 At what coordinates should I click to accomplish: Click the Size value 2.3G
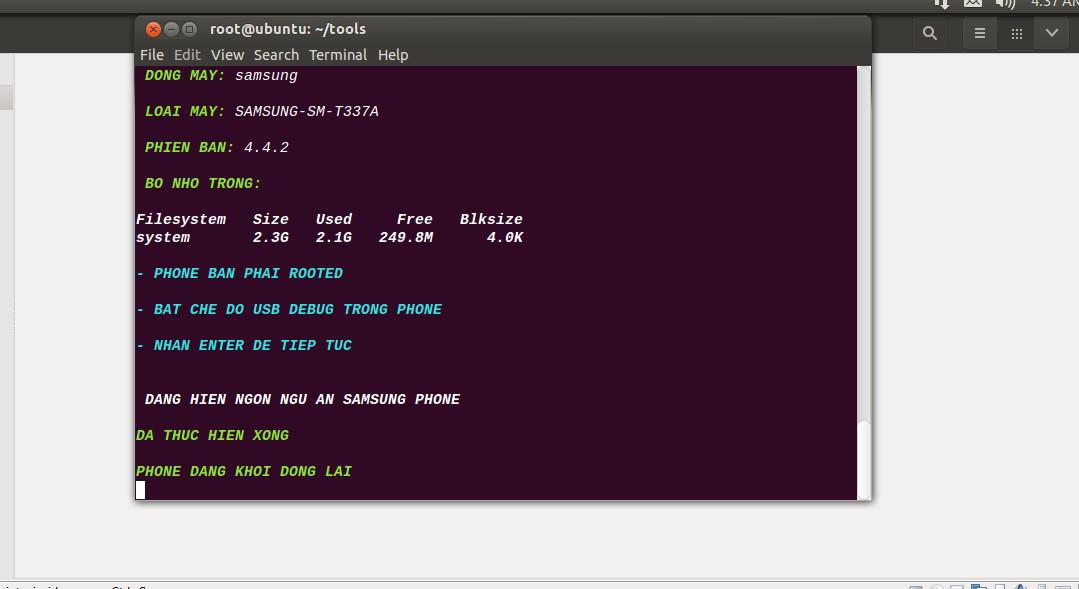point(270,237)
